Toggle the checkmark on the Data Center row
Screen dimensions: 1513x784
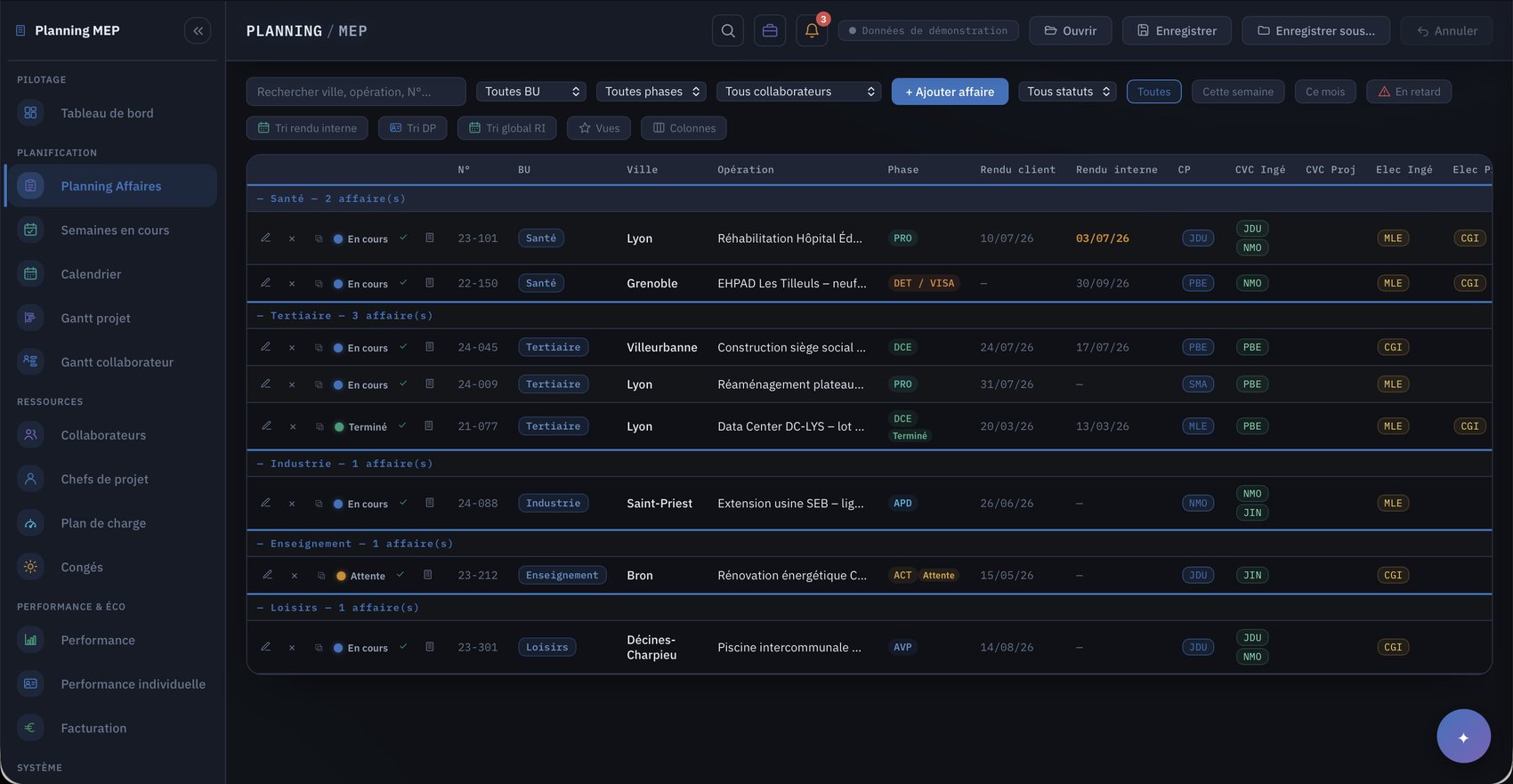pos(402,425)
